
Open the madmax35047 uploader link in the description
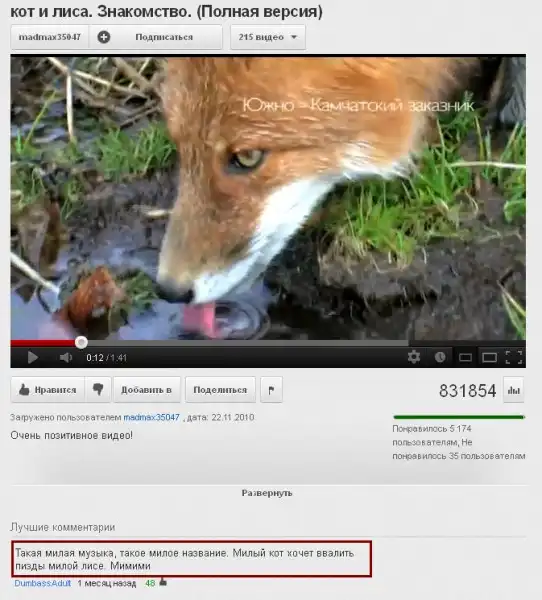(x=152, y=417)
